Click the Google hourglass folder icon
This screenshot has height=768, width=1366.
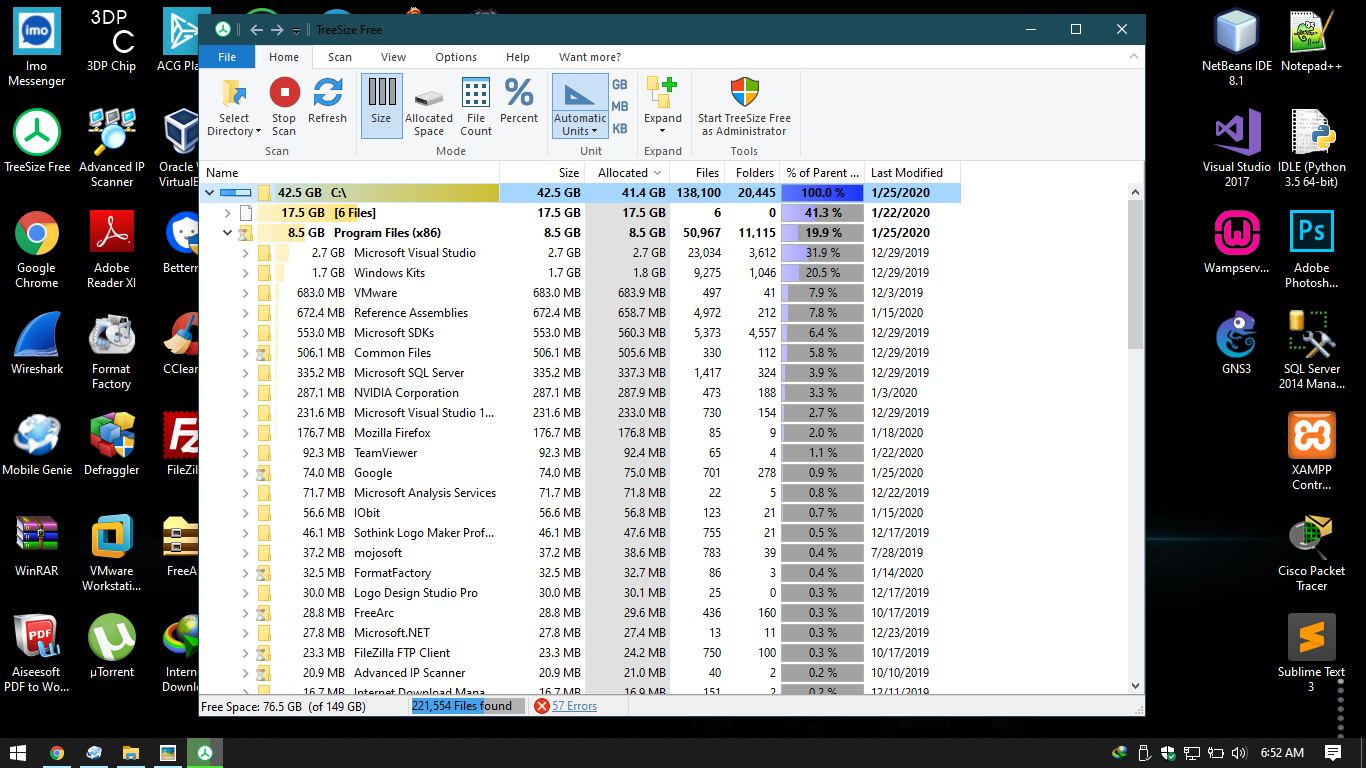(x=263, y=473)
